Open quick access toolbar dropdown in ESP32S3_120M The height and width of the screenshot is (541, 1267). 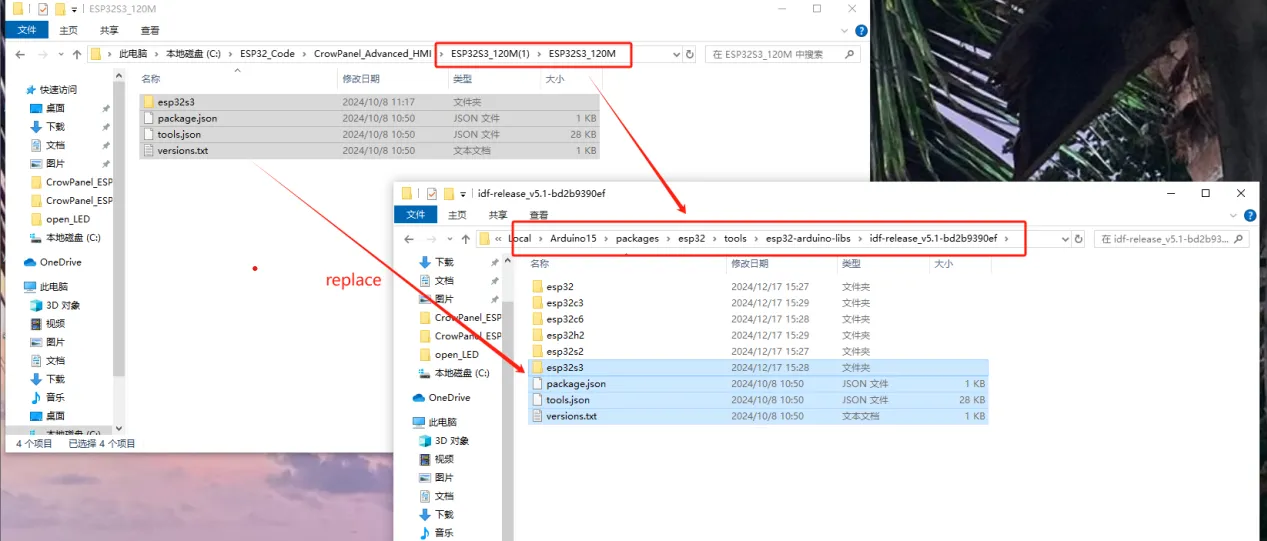pos(75,9)
